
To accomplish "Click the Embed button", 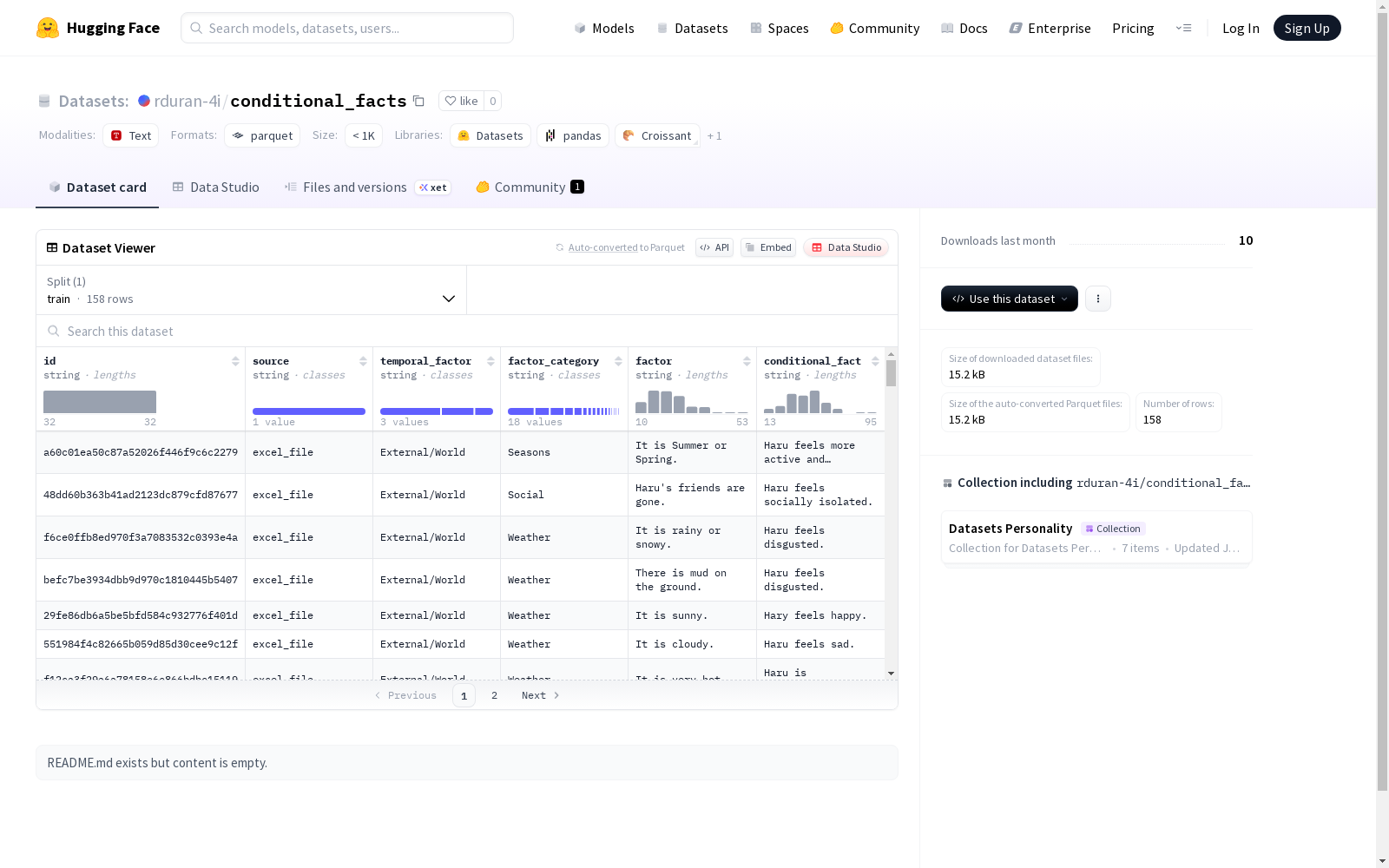I will [x=768, y=247].
